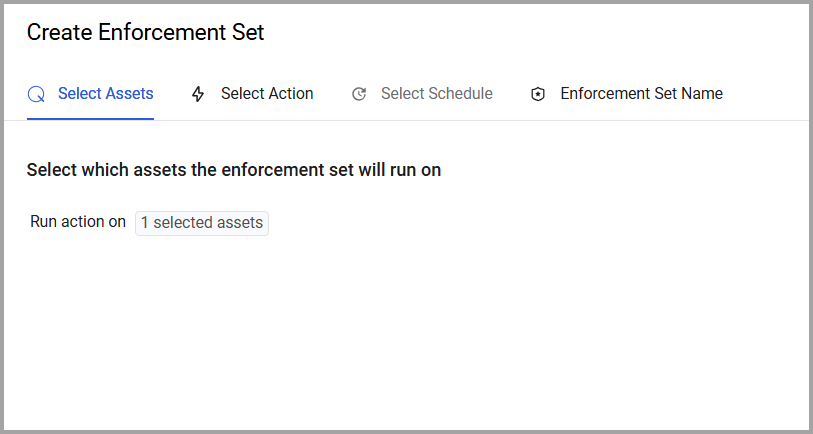The image size is (813, 434).
Task: Select the greyed-out Select Schedule step label
Action: pos(437,94)
